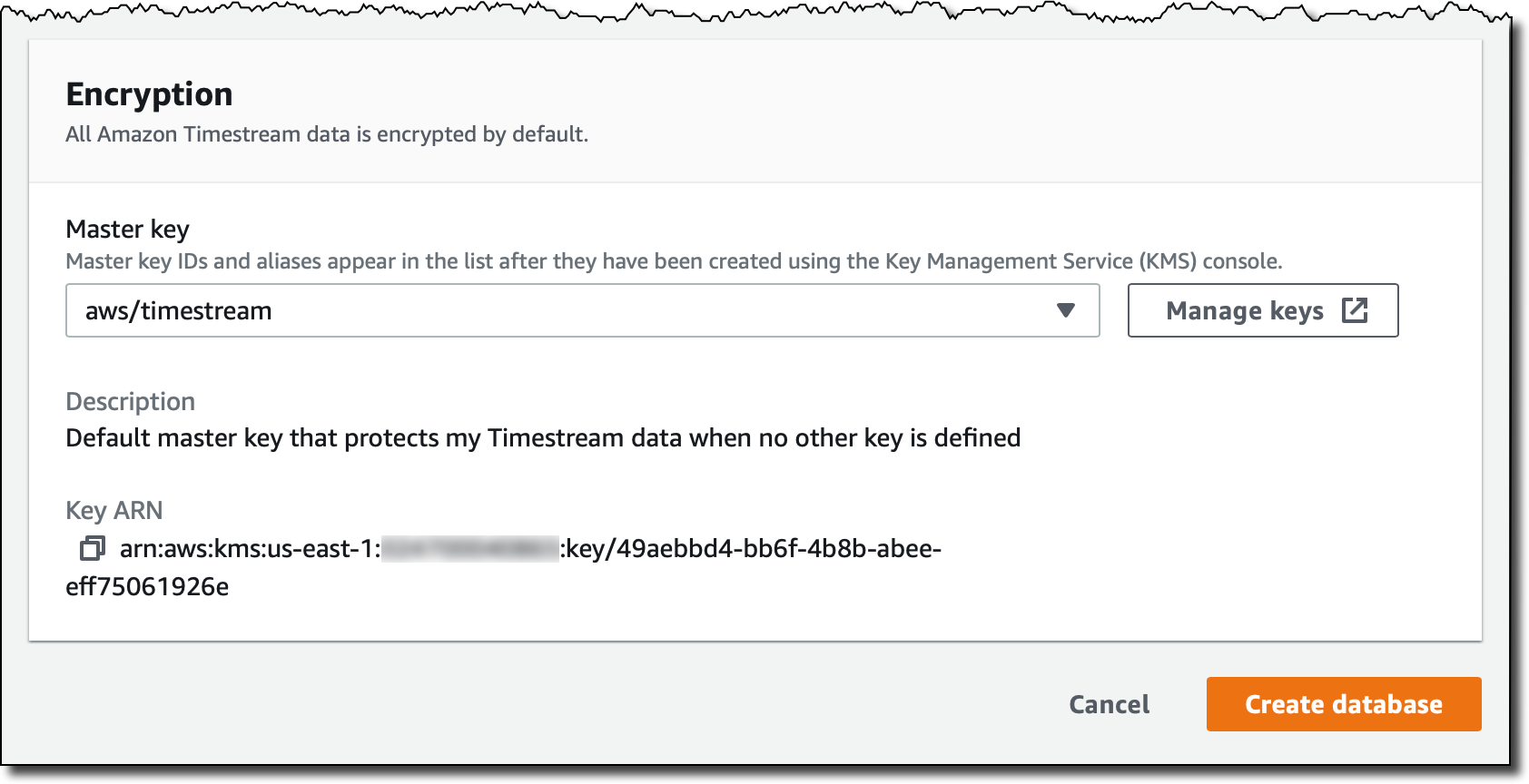
Task: Click the blurred account ID in ARN
Action: 470,549
